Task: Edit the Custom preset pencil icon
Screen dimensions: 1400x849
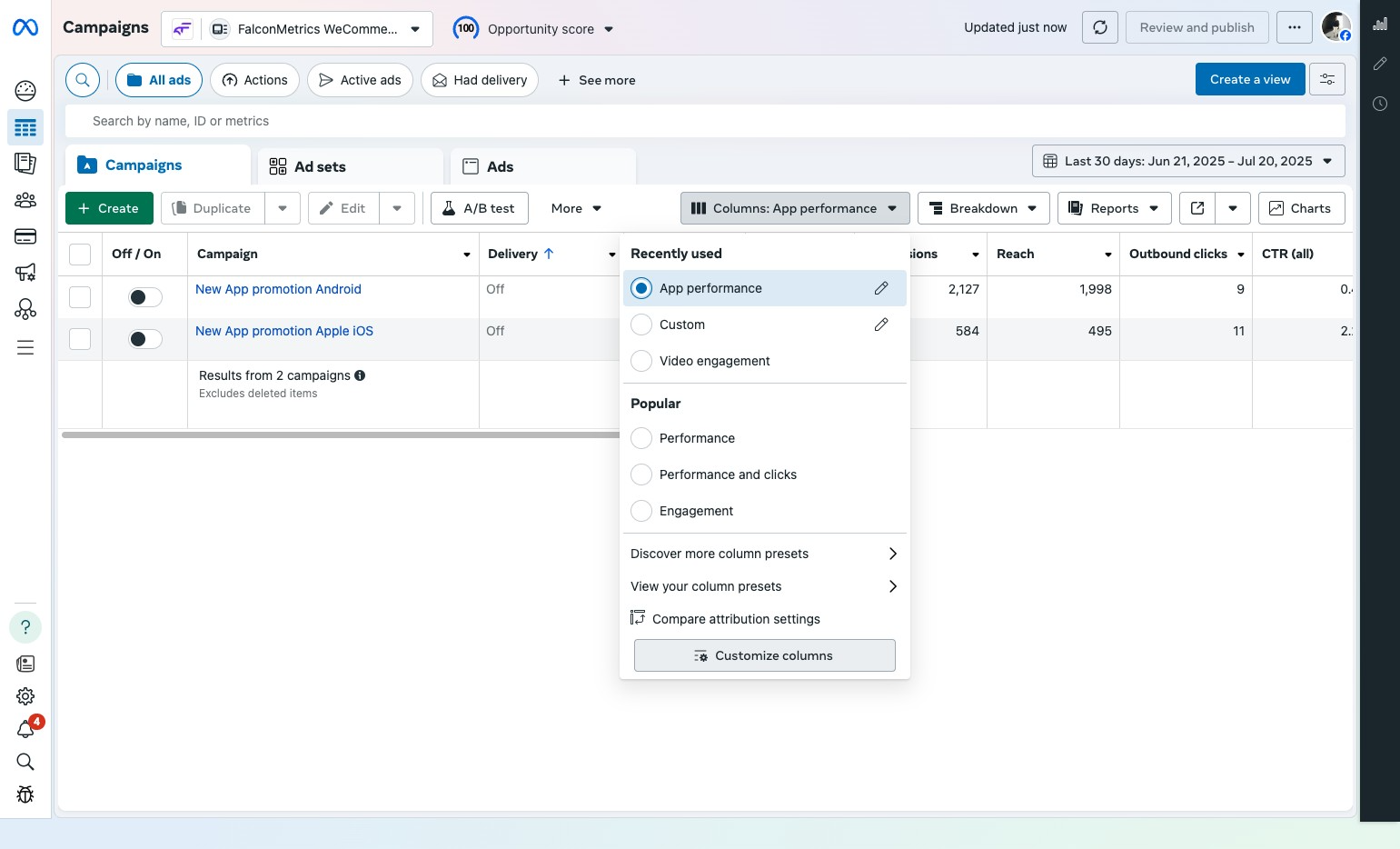Action: click(880, 325)
